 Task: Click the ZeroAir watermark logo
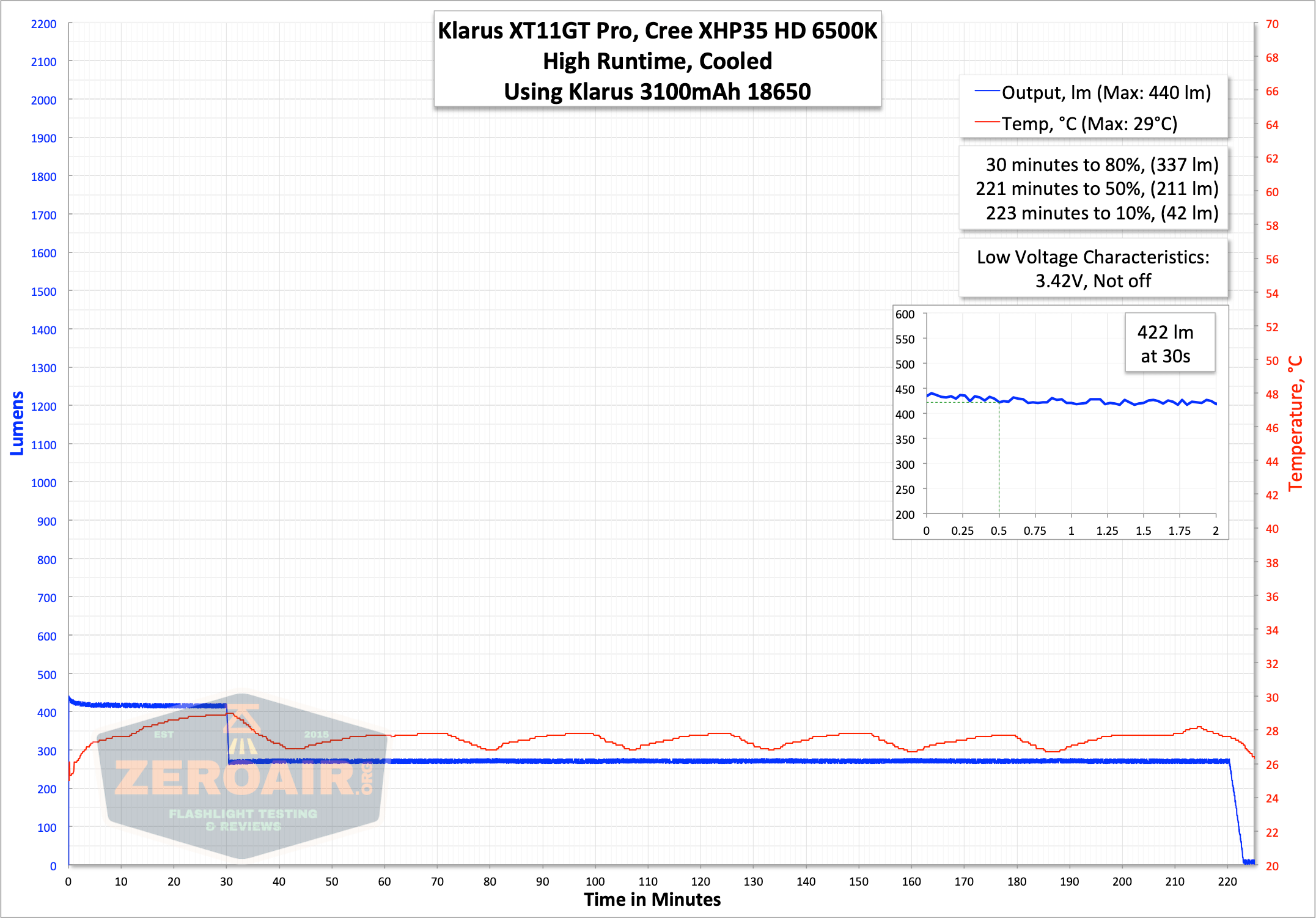pos(243,776)
